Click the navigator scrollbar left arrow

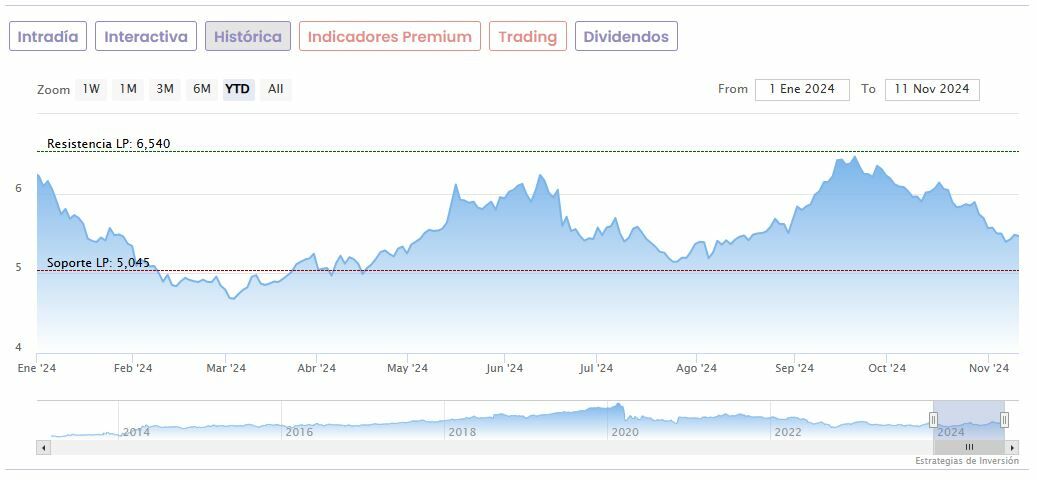pyautogui.click(x=43, y=447)
